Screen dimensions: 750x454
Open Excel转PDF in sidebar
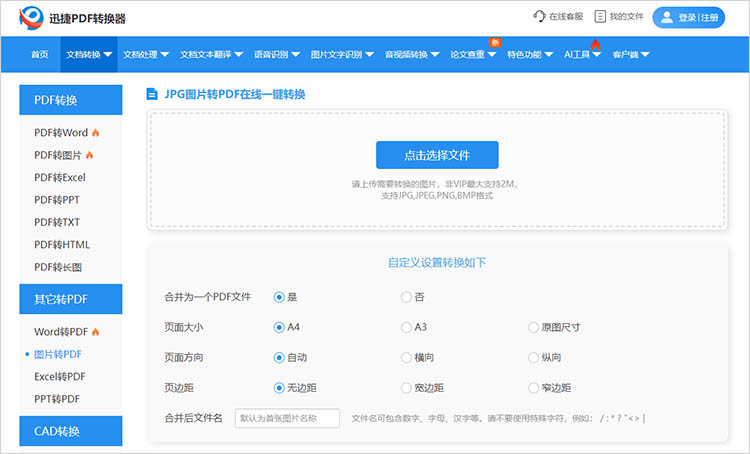(60, 376)
